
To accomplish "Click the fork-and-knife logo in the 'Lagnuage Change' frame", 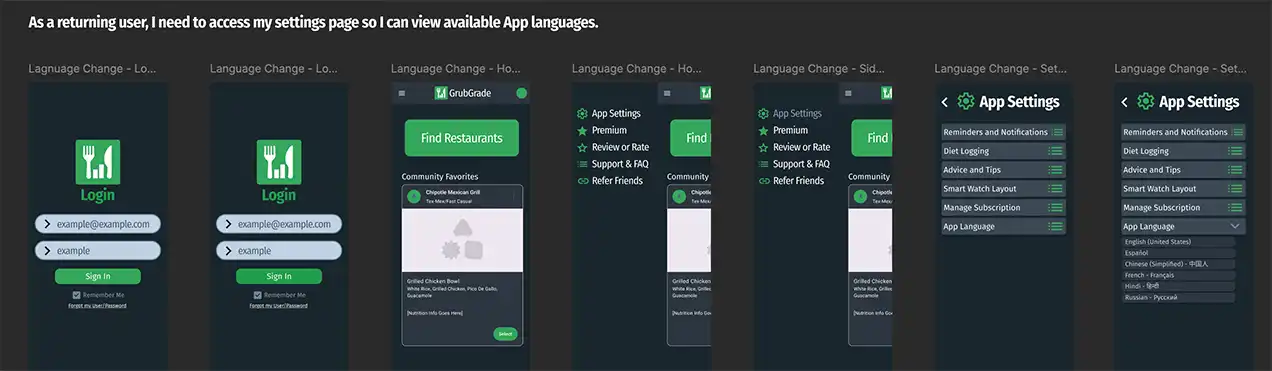I will tap(97, 162).
